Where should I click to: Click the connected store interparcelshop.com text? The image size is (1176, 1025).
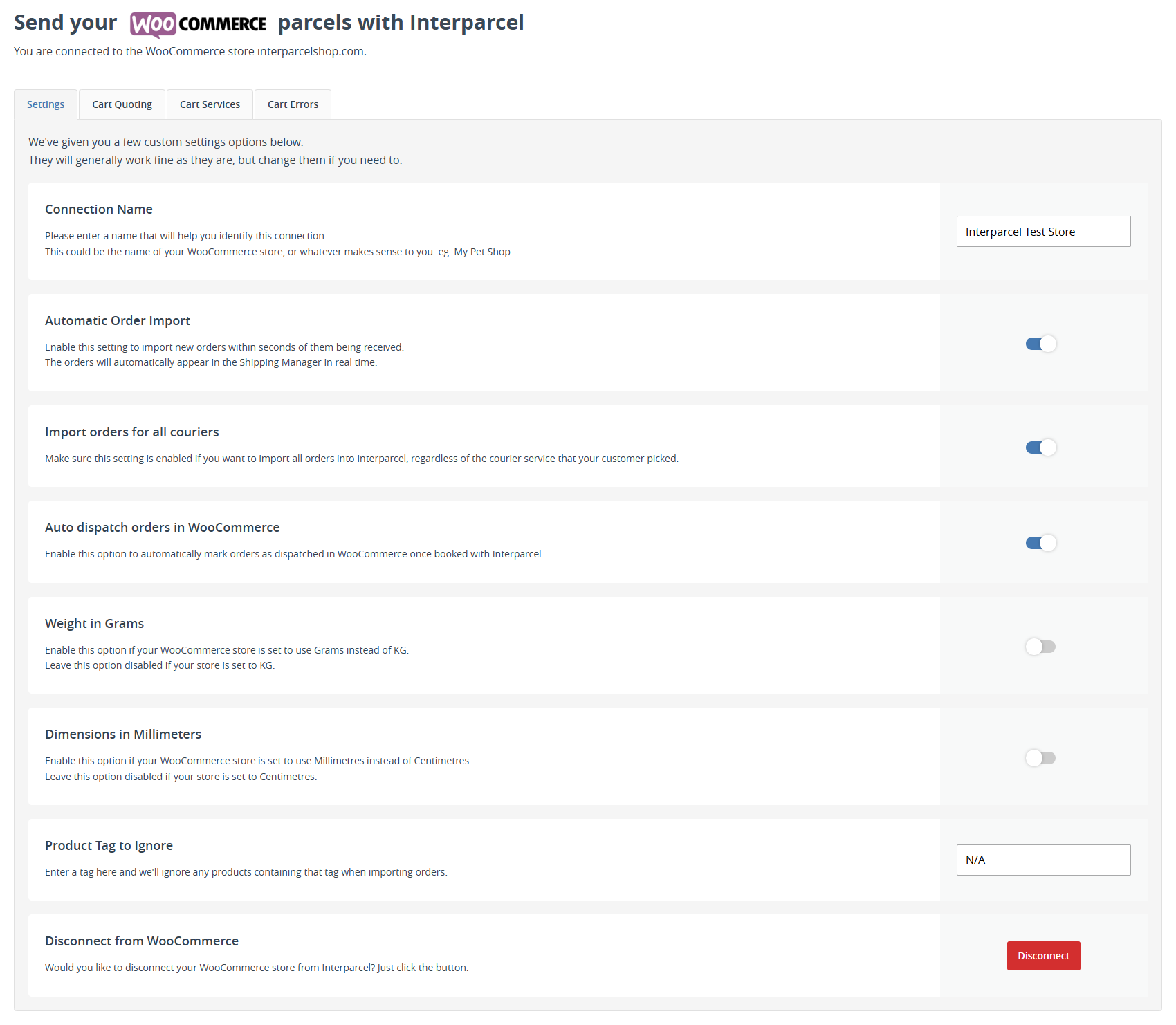[x=311, y=51]
